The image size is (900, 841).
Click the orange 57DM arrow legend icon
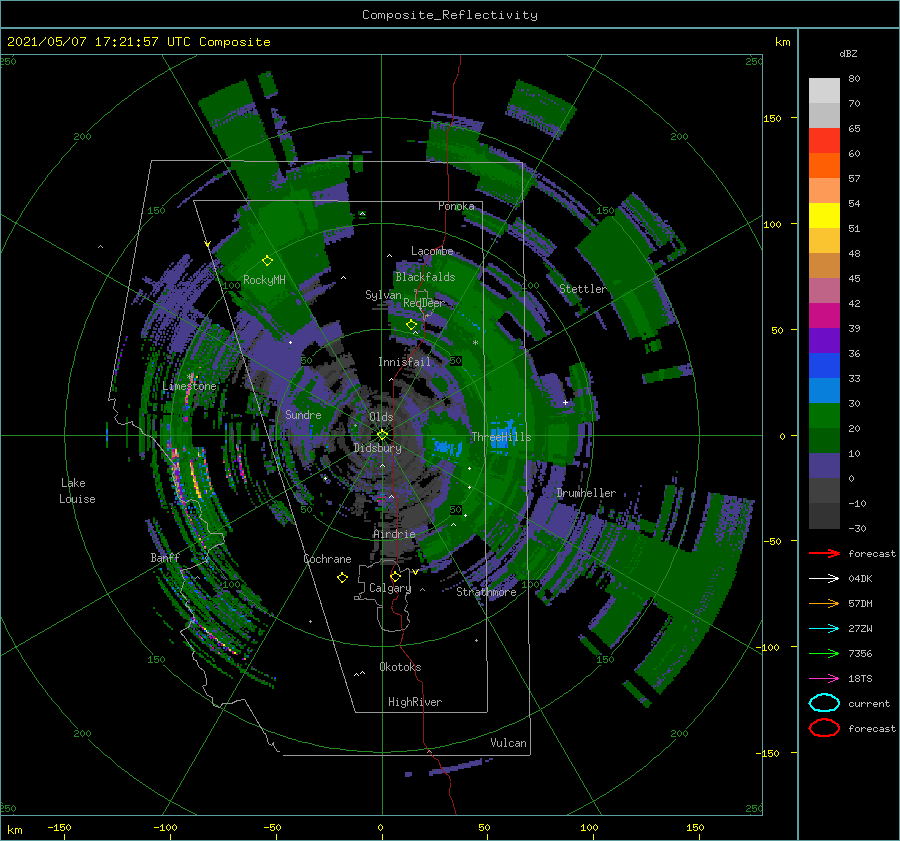tap(824, 603)
